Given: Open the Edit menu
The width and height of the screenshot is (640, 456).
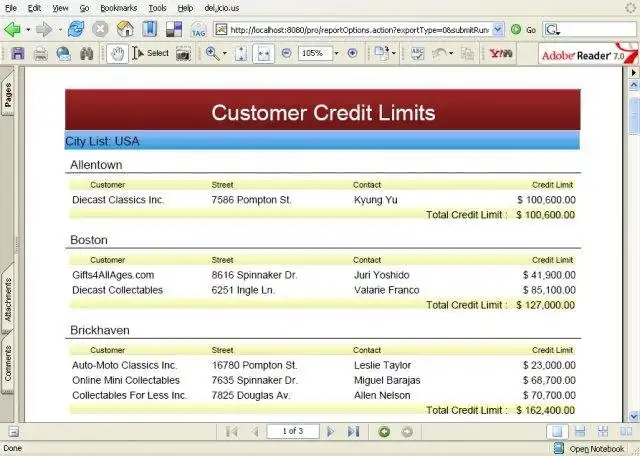Looking at the screenshot, I should click(34, 8).
